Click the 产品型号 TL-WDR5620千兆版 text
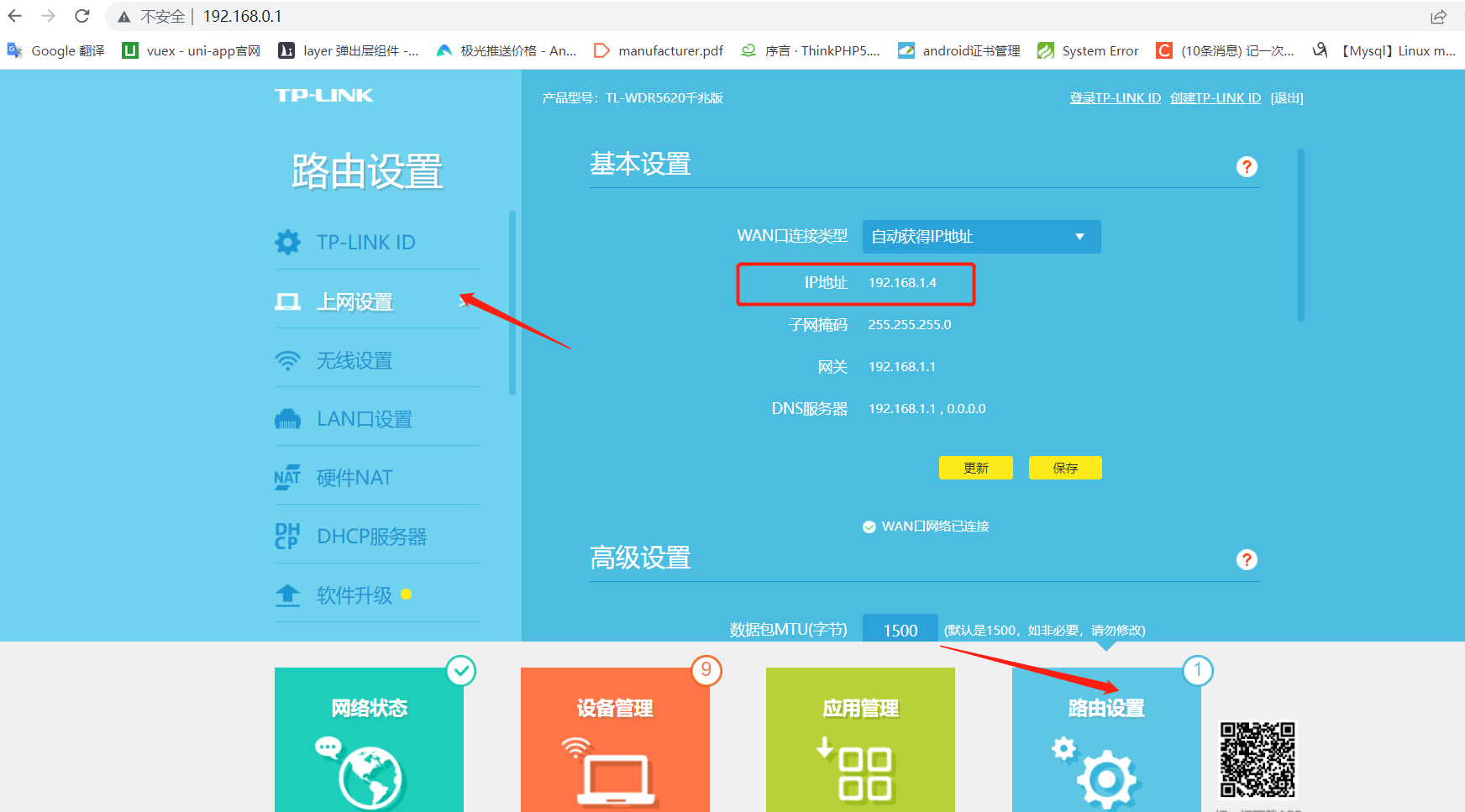Image resolution: width=1465 pixels, height=812 pixels. coord(633,98)
